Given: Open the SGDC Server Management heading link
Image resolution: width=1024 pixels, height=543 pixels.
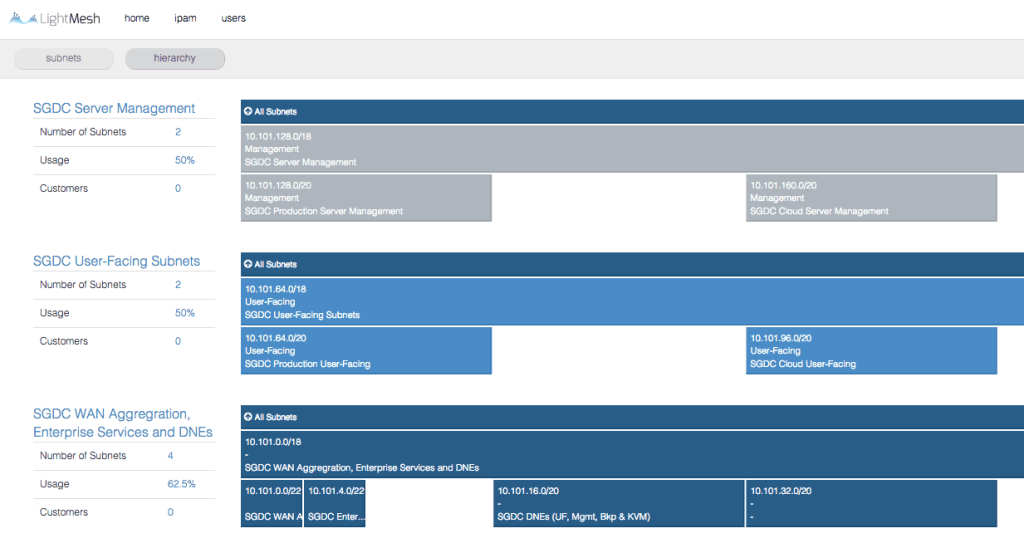Looking at the screenshot, I should click(114, 108).
